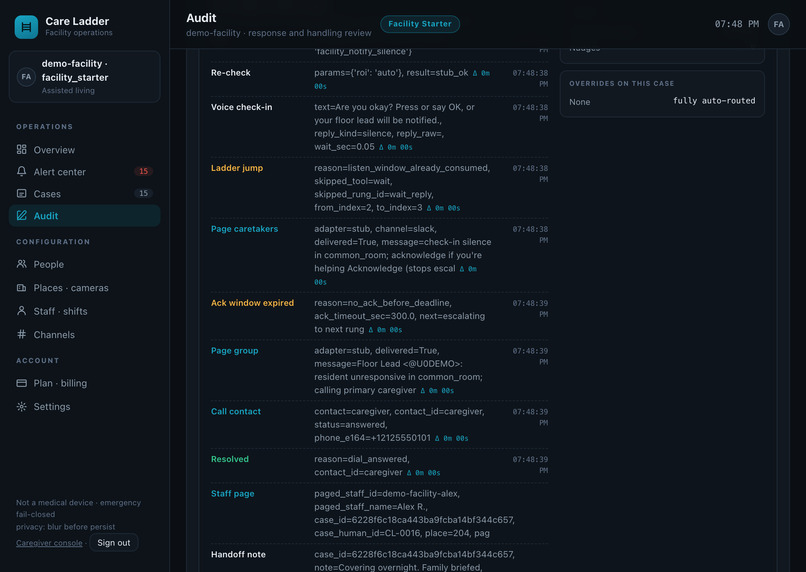This screenshot has width=806, height=572.
Task: Click the Cases 15 count badge
Action: (x=143, y=193)
